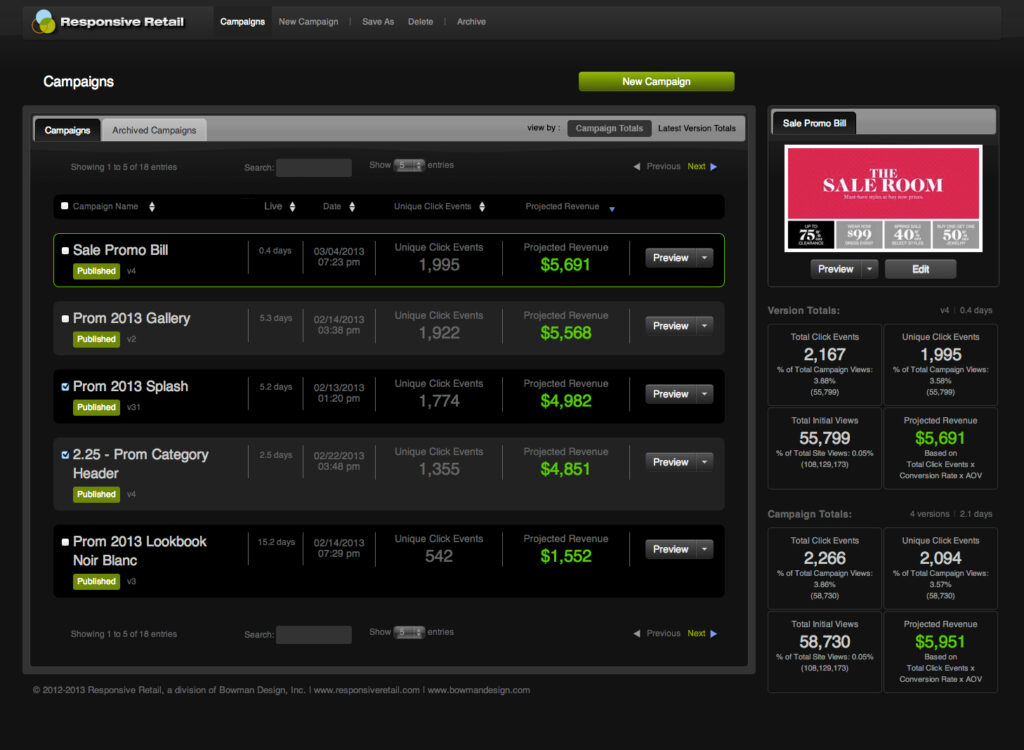View by Campaign Totals
Image resolution: width=1024 pixels, height=750 pixels.
(609, 128)
